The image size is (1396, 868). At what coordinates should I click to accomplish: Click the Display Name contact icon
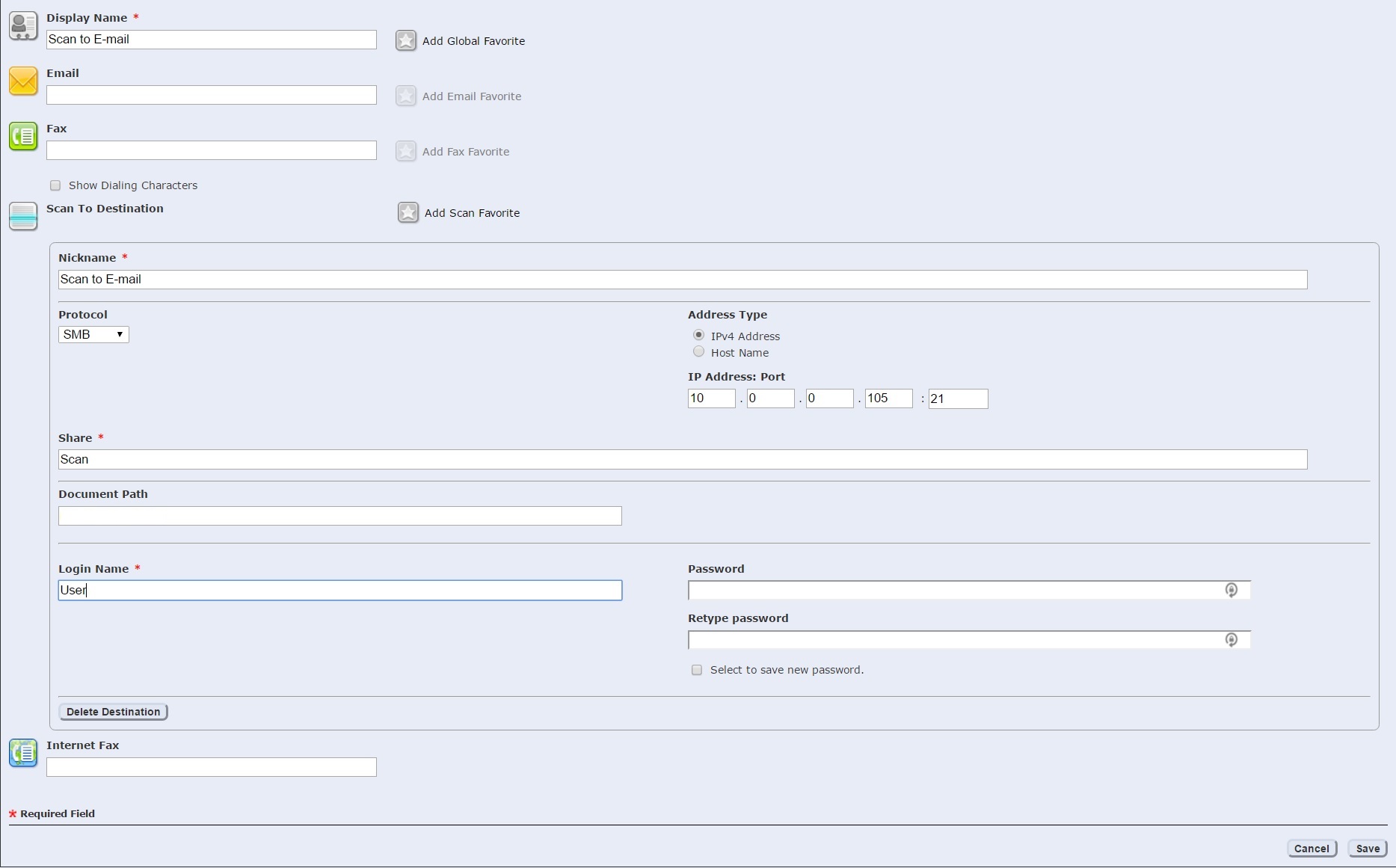click(x=23, y=26)
